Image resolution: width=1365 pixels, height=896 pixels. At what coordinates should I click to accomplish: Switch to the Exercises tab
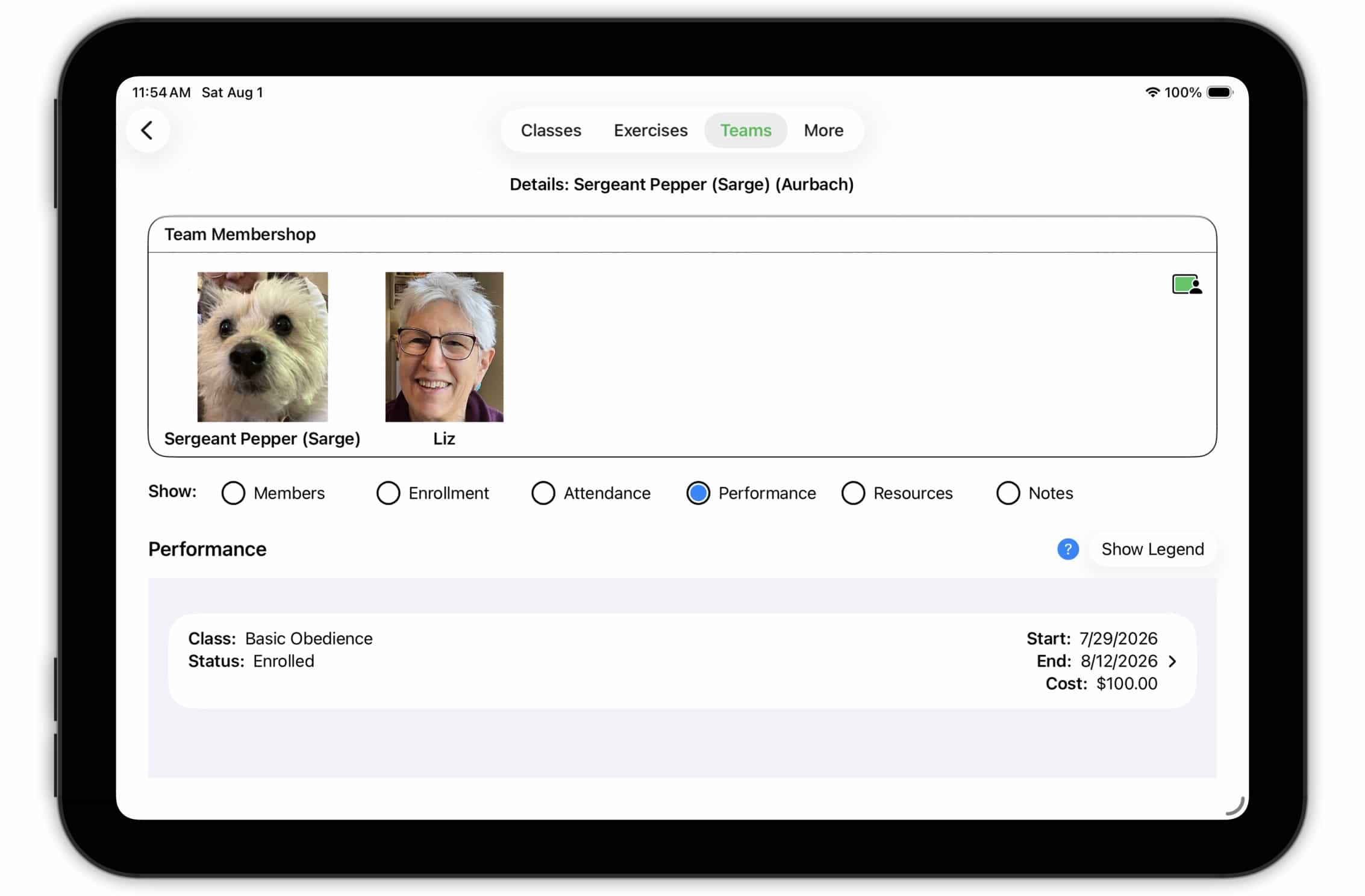(x=651, y=130)
